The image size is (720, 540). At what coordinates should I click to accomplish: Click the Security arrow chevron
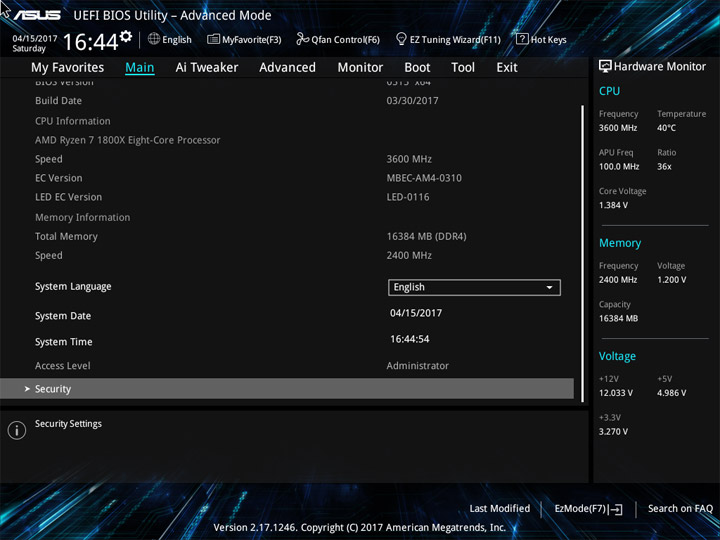point(27,389)
